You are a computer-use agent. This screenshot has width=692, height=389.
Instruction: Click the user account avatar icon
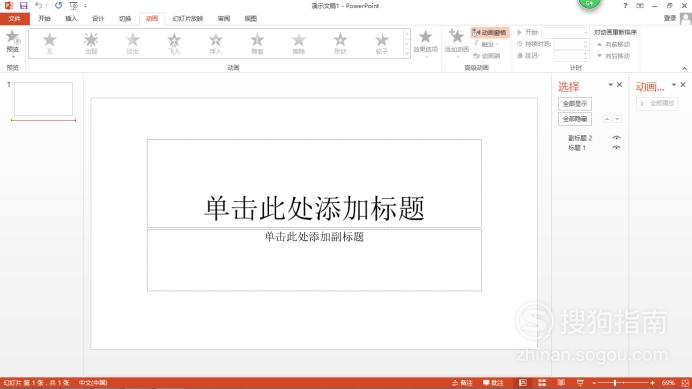click(x=686, y=19)
